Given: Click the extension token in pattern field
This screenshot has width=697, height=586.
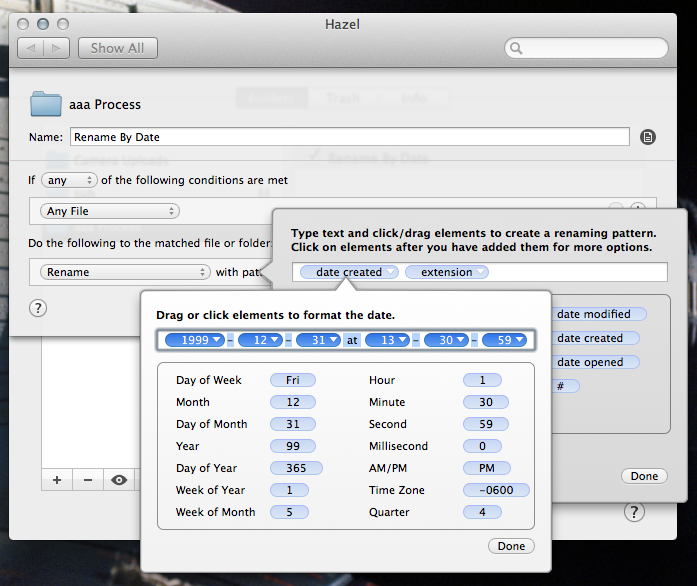Looking at the screenshot, I should (x=447, y=272).
